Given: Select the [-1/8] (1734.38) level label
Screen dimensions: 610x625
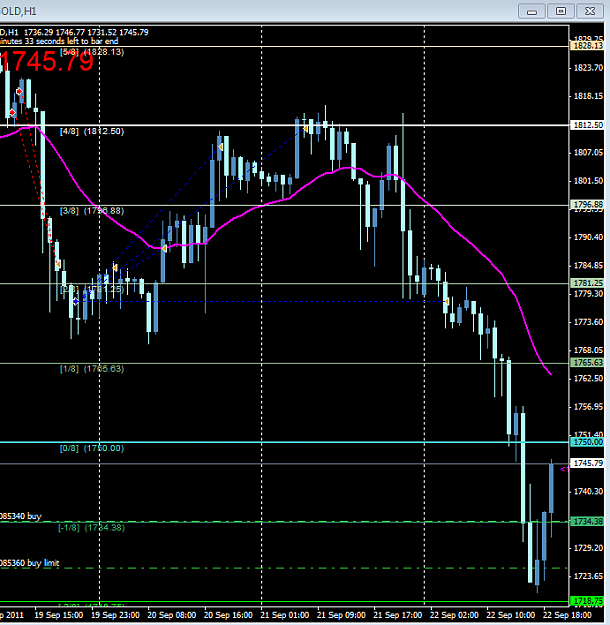Looking at the screenshot, I should click(x=92, y=527).
